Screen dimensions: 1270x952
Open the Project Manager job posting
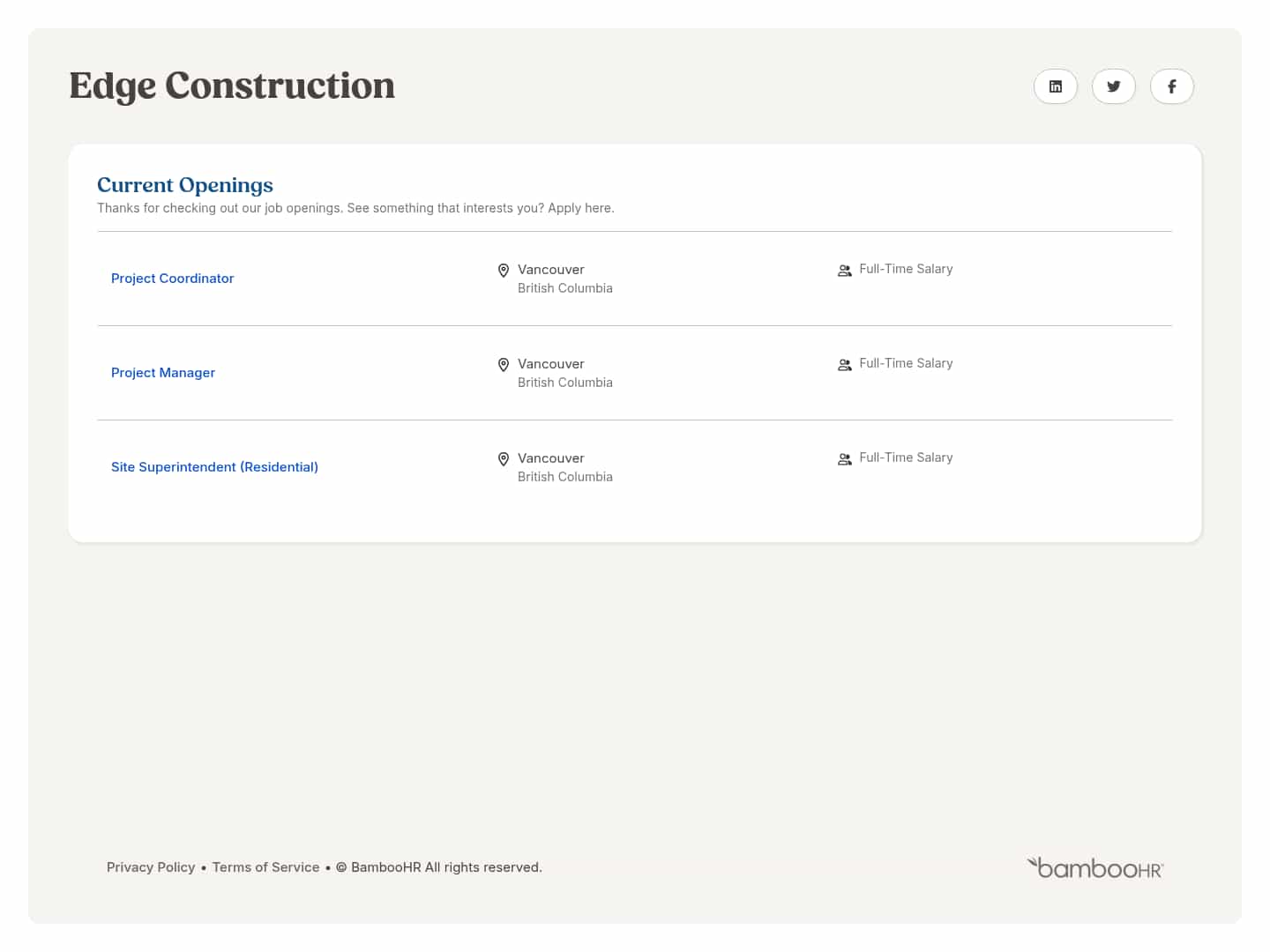pos(163,373)
